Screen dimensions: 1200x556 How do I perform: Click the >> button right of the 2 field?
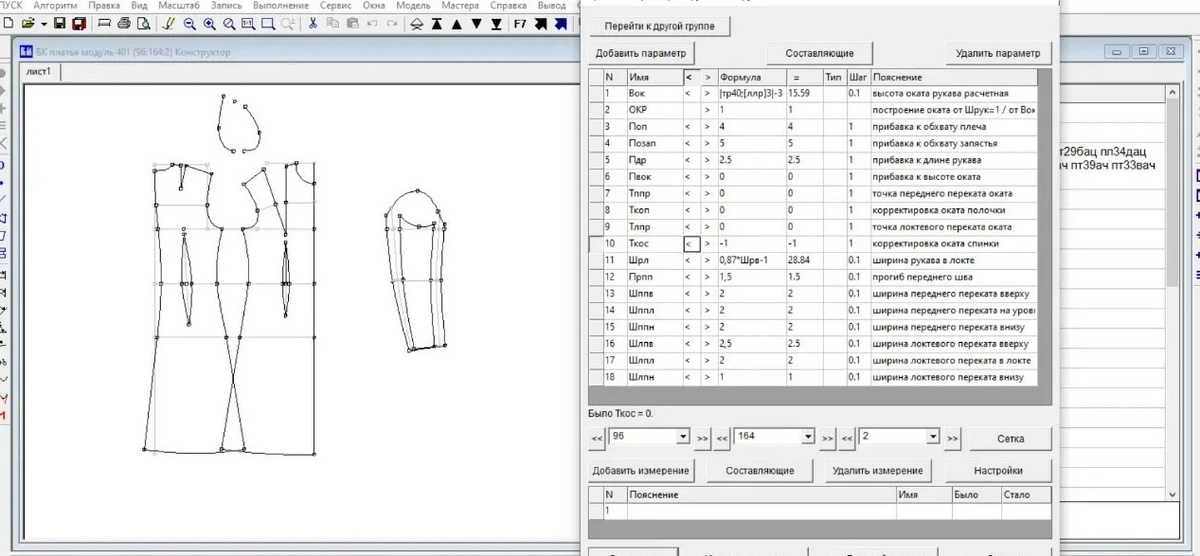coord(952,438)
